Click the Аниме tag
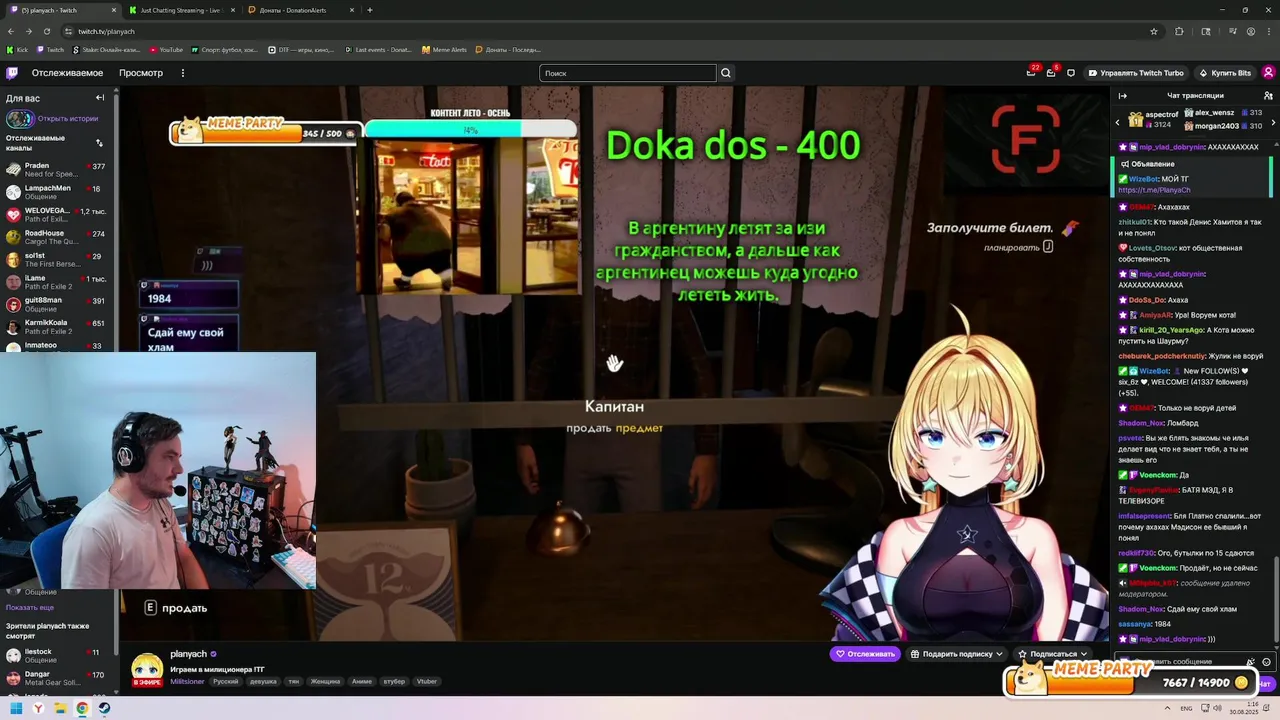 click(362, 681)
